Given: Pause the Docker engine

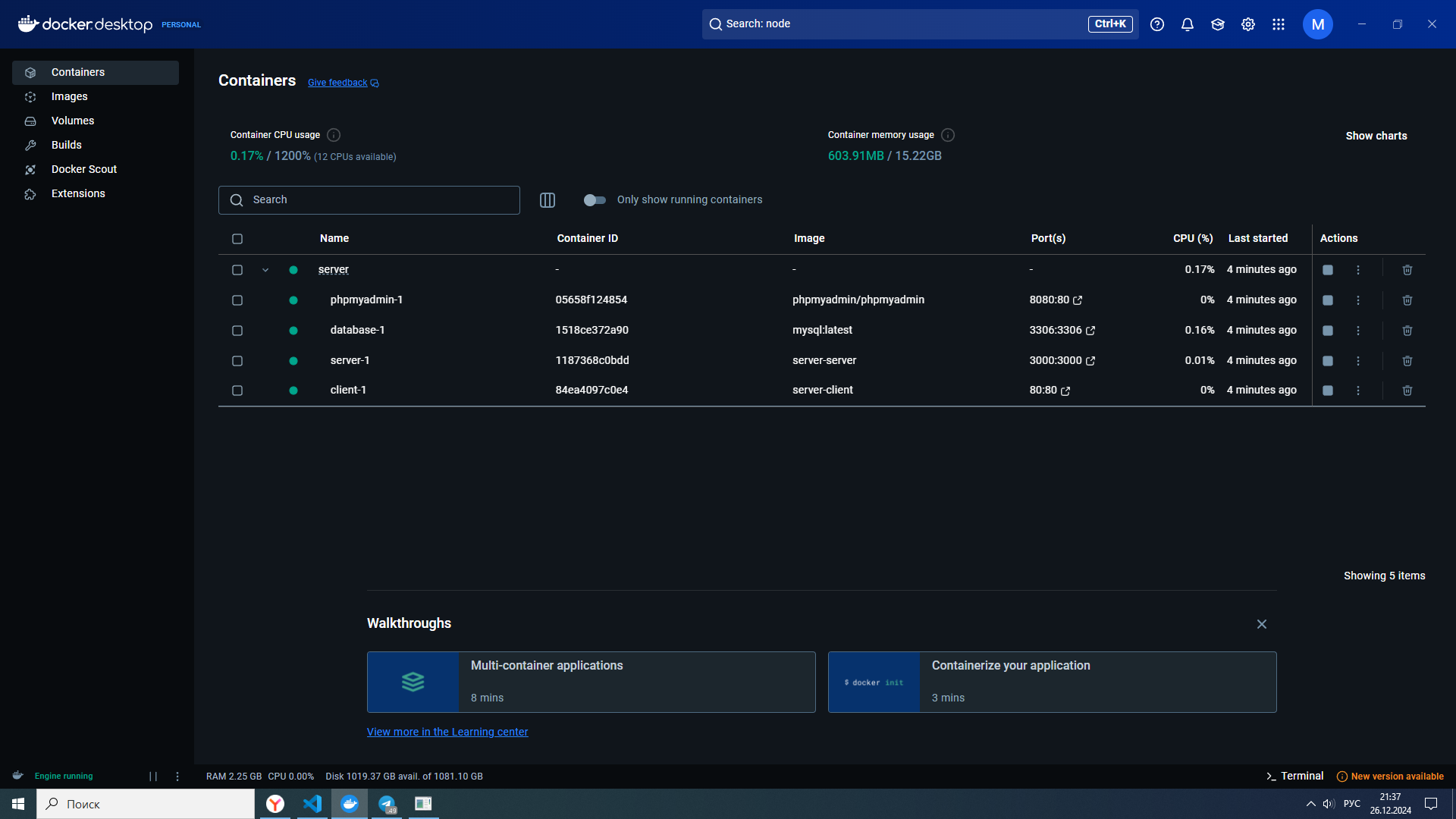Looking at the screenshot, I should [153, 777].
